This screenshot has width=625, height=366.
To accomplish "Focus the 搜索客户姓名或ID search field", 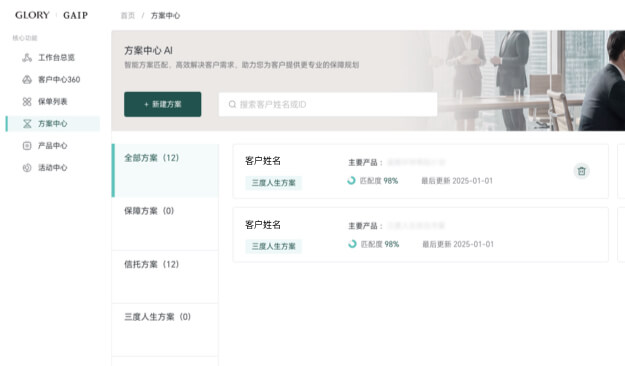I will coord(328,104).
